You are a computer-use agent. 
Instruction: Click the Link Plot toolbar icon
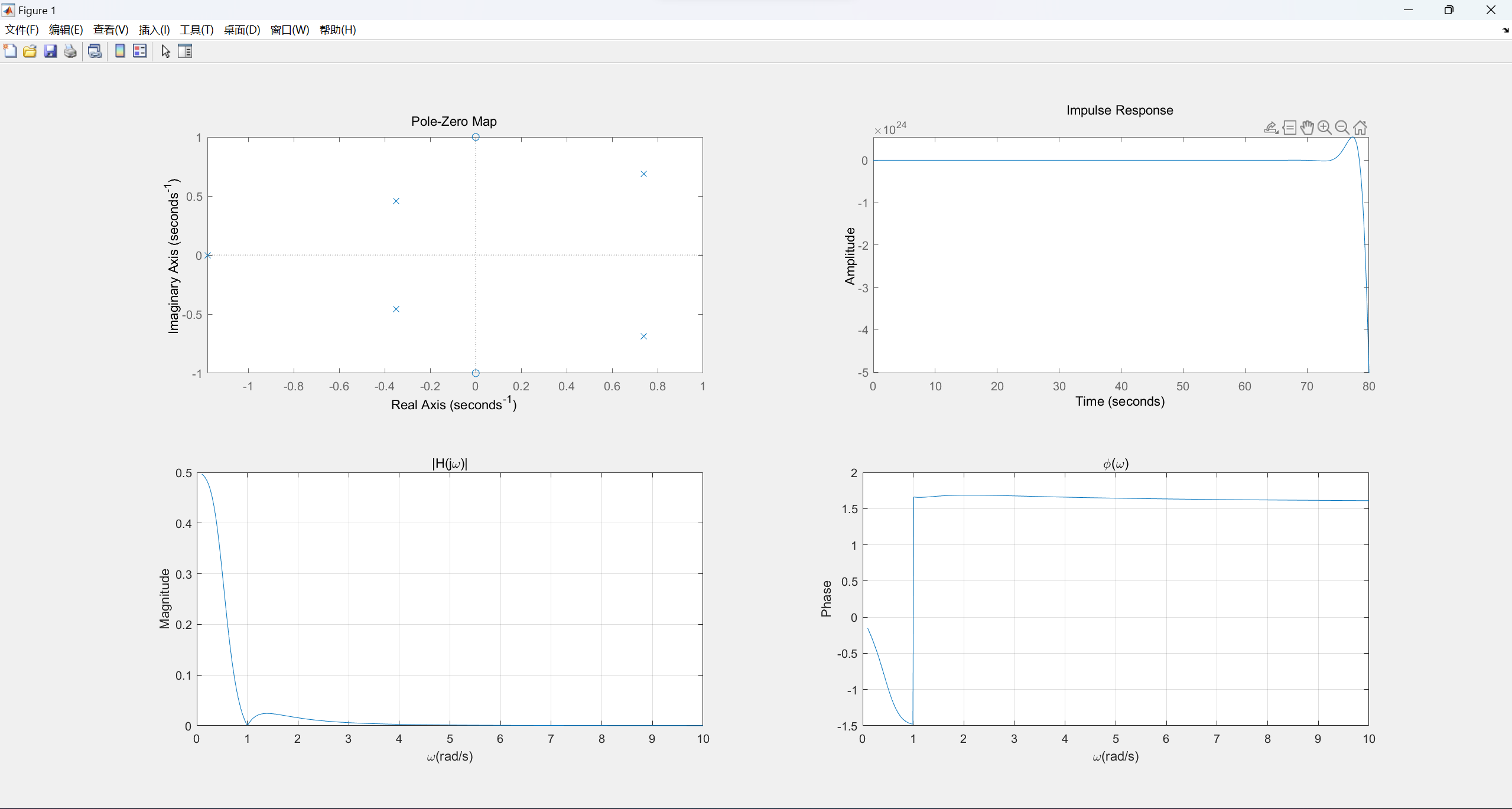95,51
